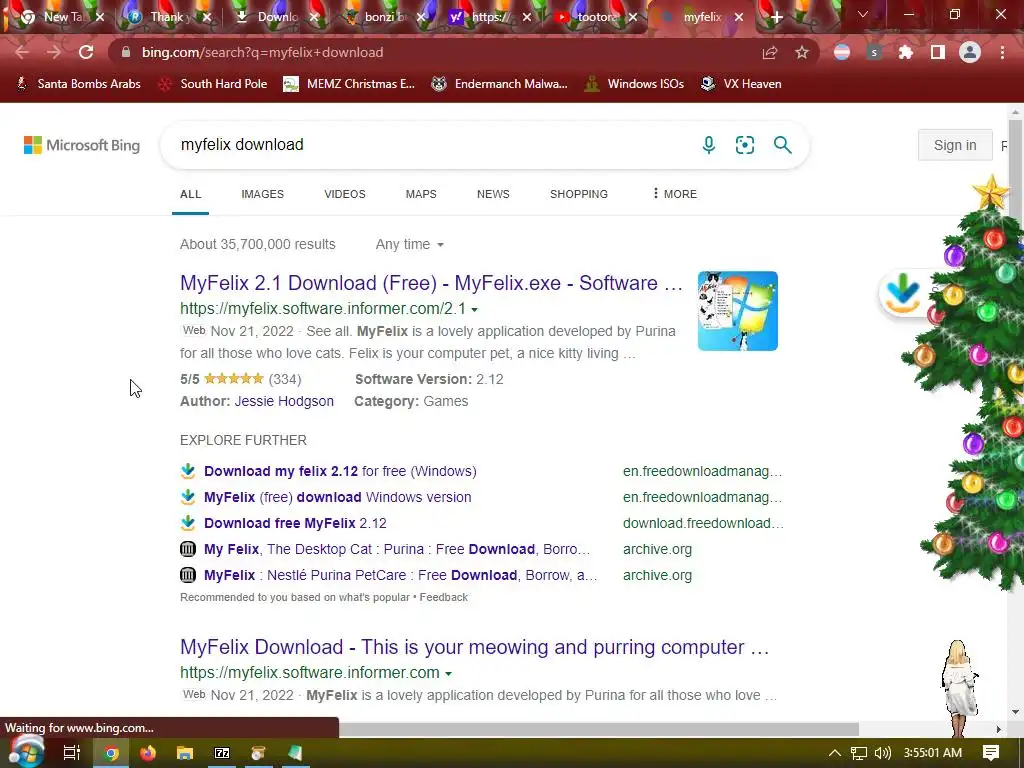Open the MORE search category menu

pos(675,194)
